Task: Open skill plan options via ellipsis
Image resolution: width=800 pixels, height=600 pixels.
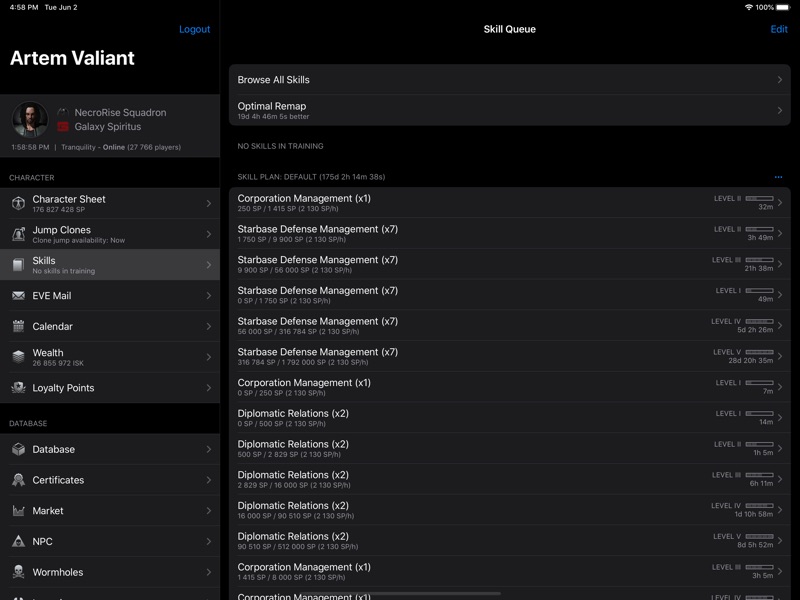Action: coord(779,176)
